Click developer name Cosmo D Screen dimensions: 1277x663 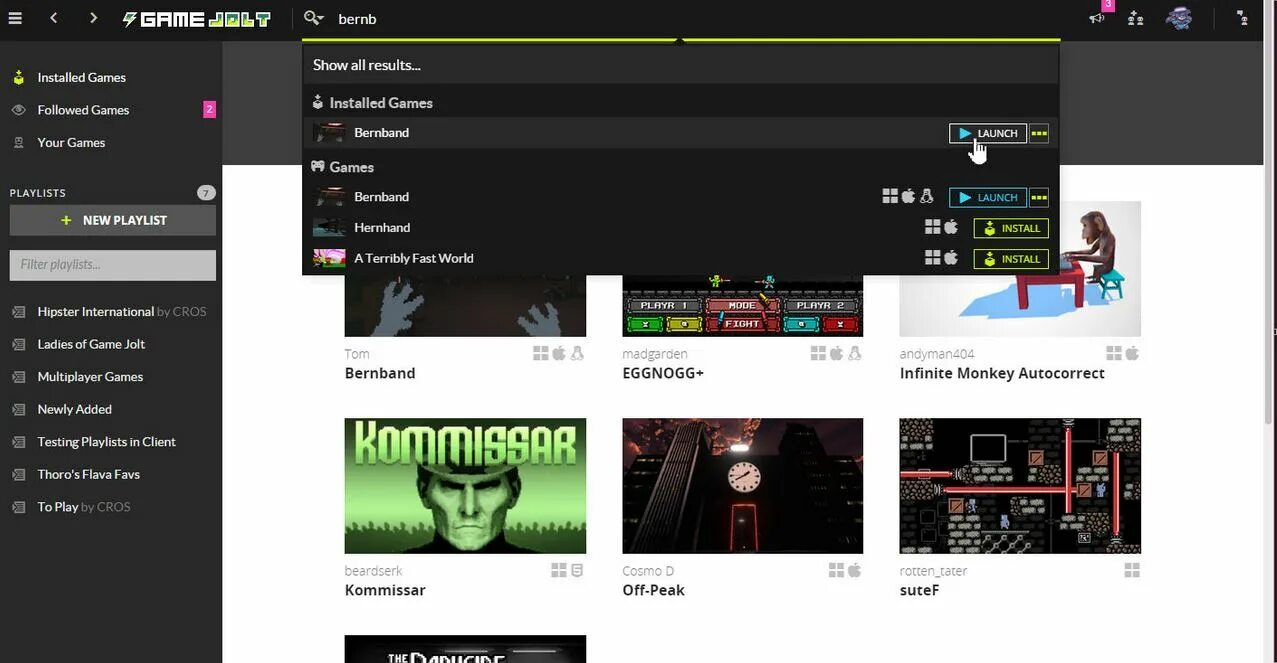click(x=648, y=571)
